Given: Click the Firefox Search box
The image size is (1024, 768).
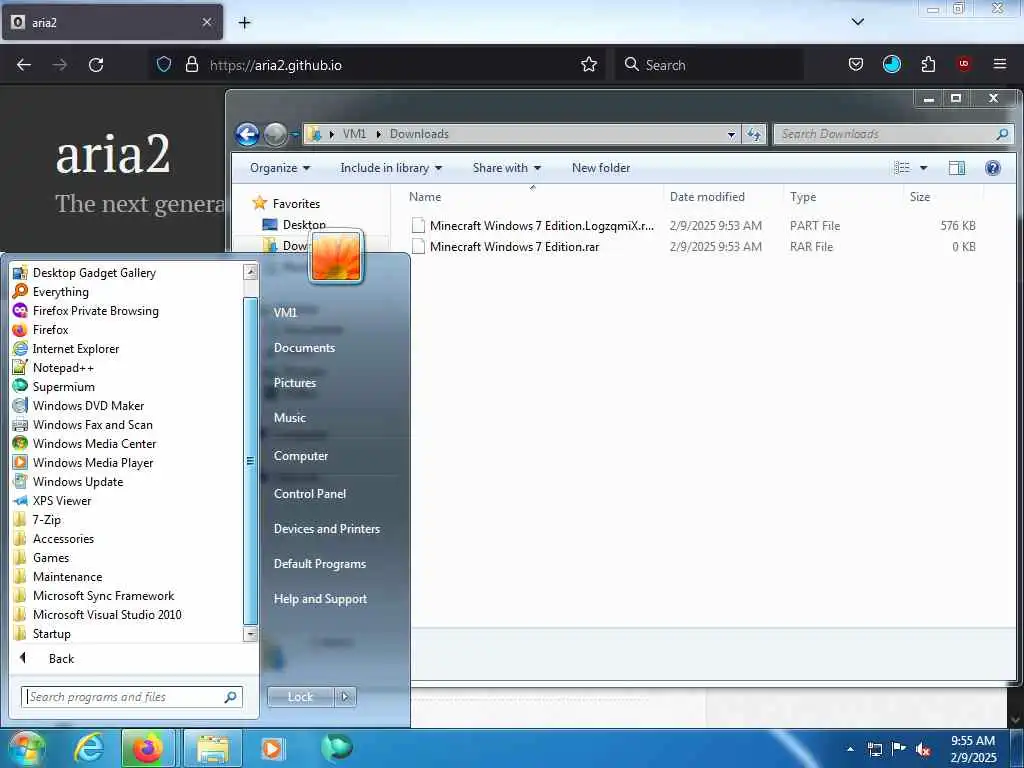Looking at the screenshot, I should [x=709, y=65].
